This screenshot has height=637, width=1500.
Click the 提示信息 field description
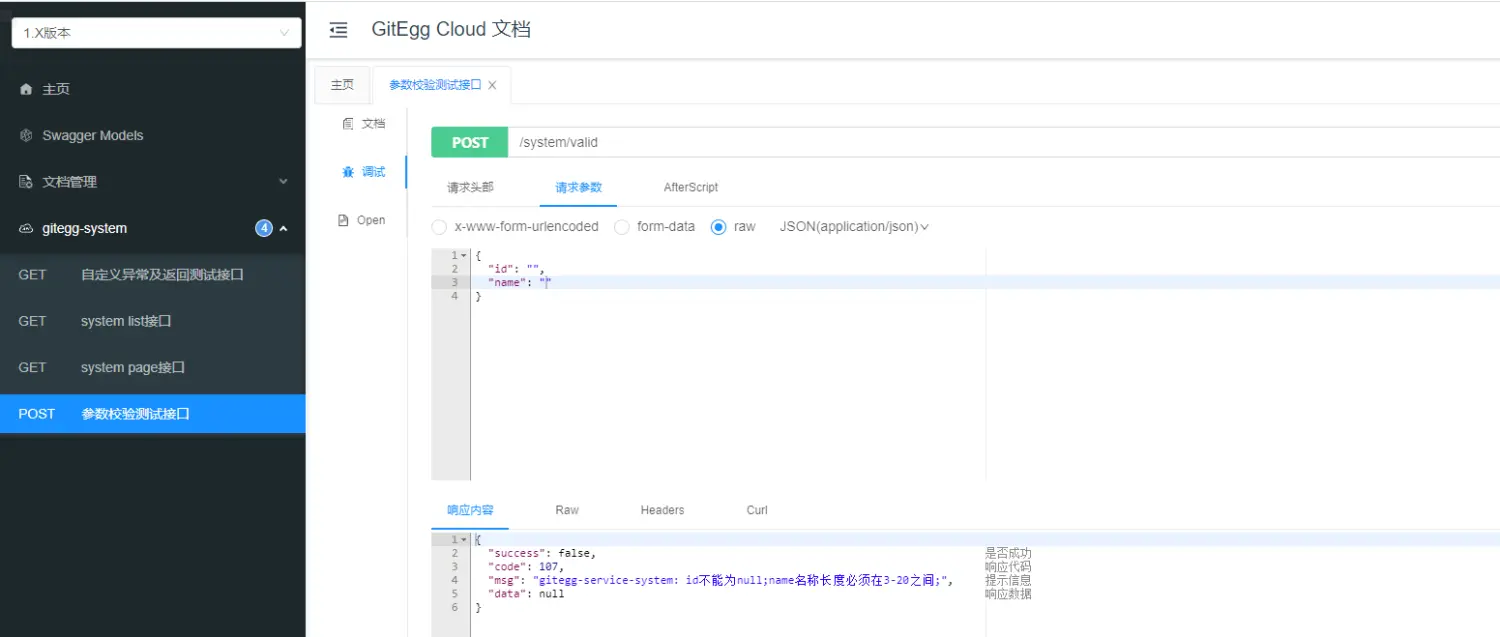coord(1008,580)
